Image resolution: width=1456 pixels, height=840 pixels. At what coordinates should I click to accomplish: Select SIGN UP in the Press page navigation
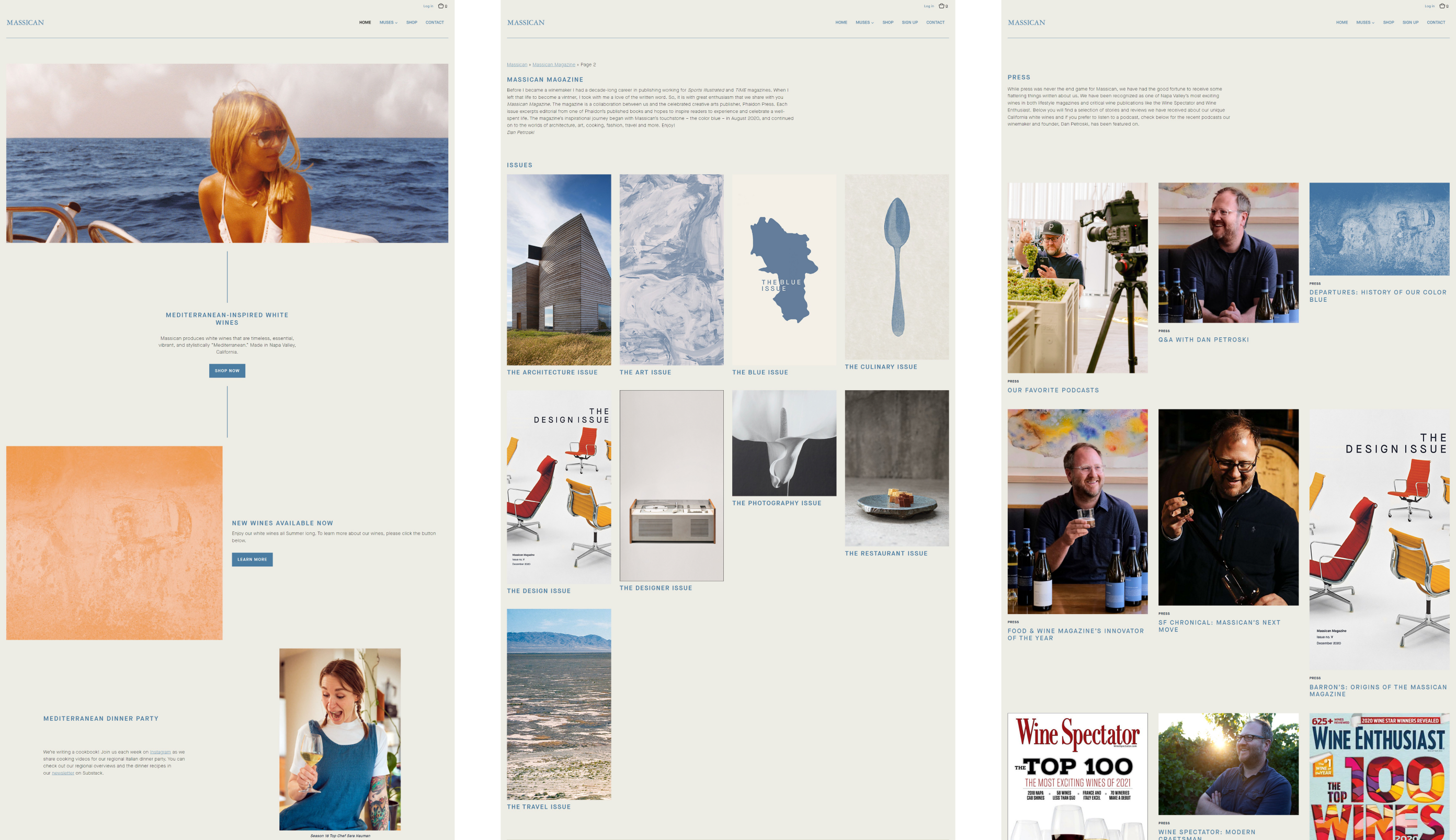click(1410, 22)
